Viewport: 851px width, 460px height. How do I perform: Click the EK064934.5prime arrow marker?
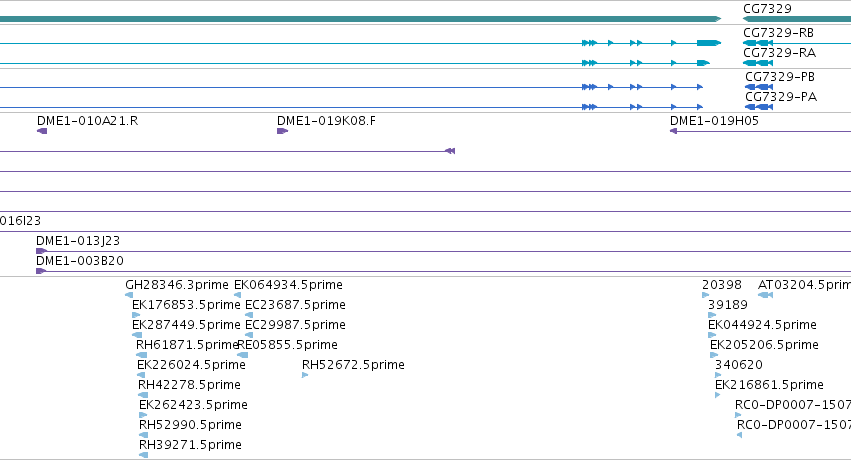[237, 295]
